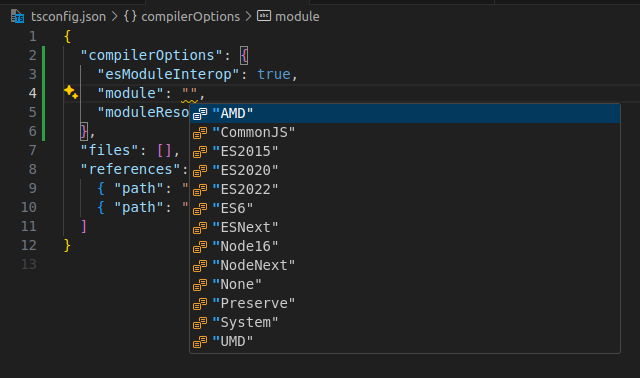640x378 pixels.
Task: Click the enum icon next to "CommonJS" suggestion
Action: 200,133
